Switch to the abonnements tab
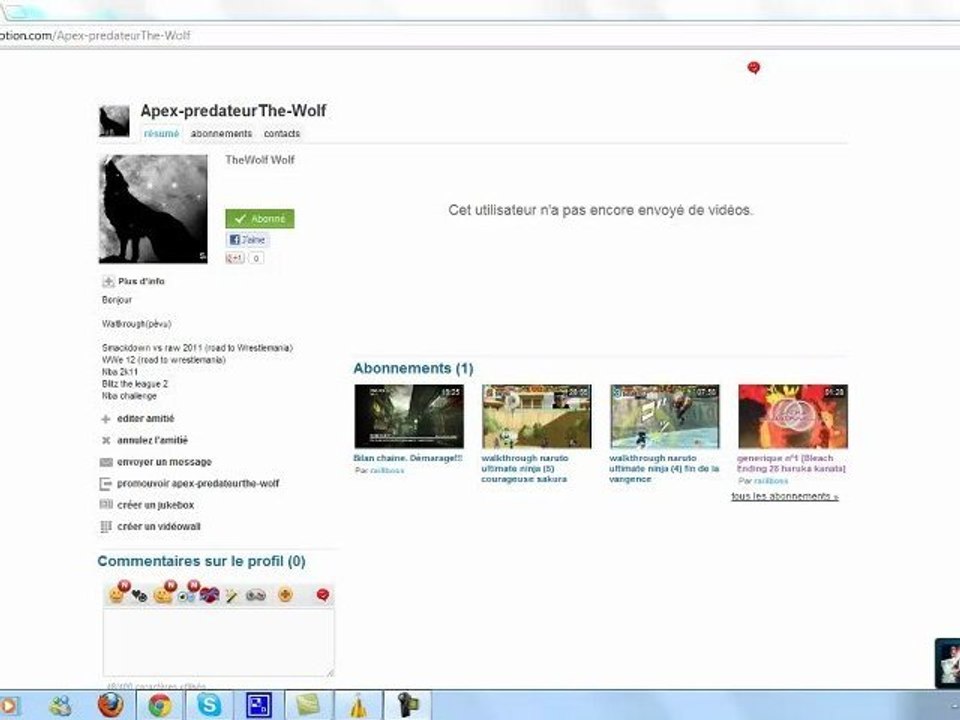Viewport: 960px width, 720px height. point(221,133)
